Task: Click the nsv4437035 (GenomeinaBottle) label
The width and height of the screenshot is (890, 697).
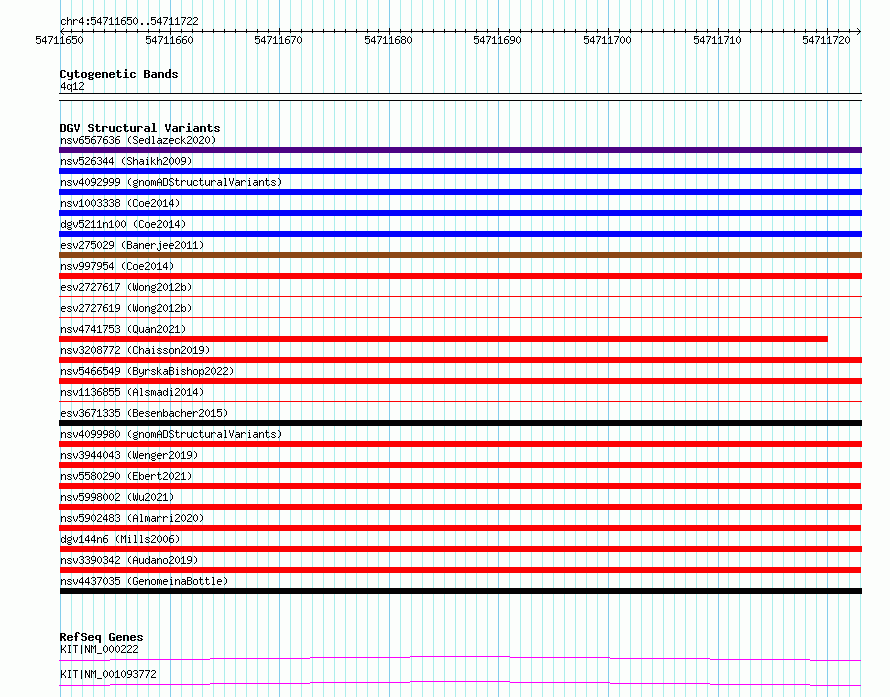Action: click(144, 581)
